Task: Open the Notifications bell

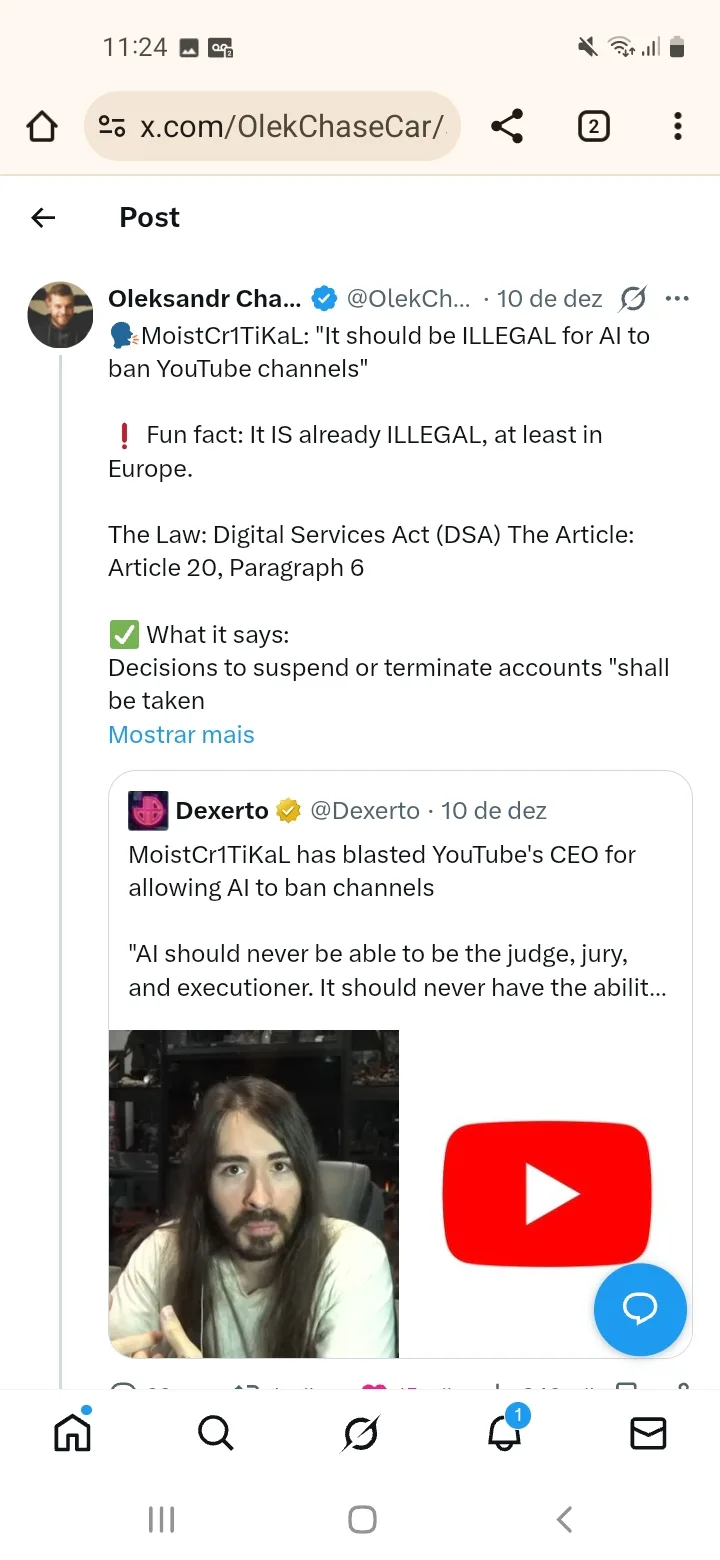Action: click(x=505, y=1434)
